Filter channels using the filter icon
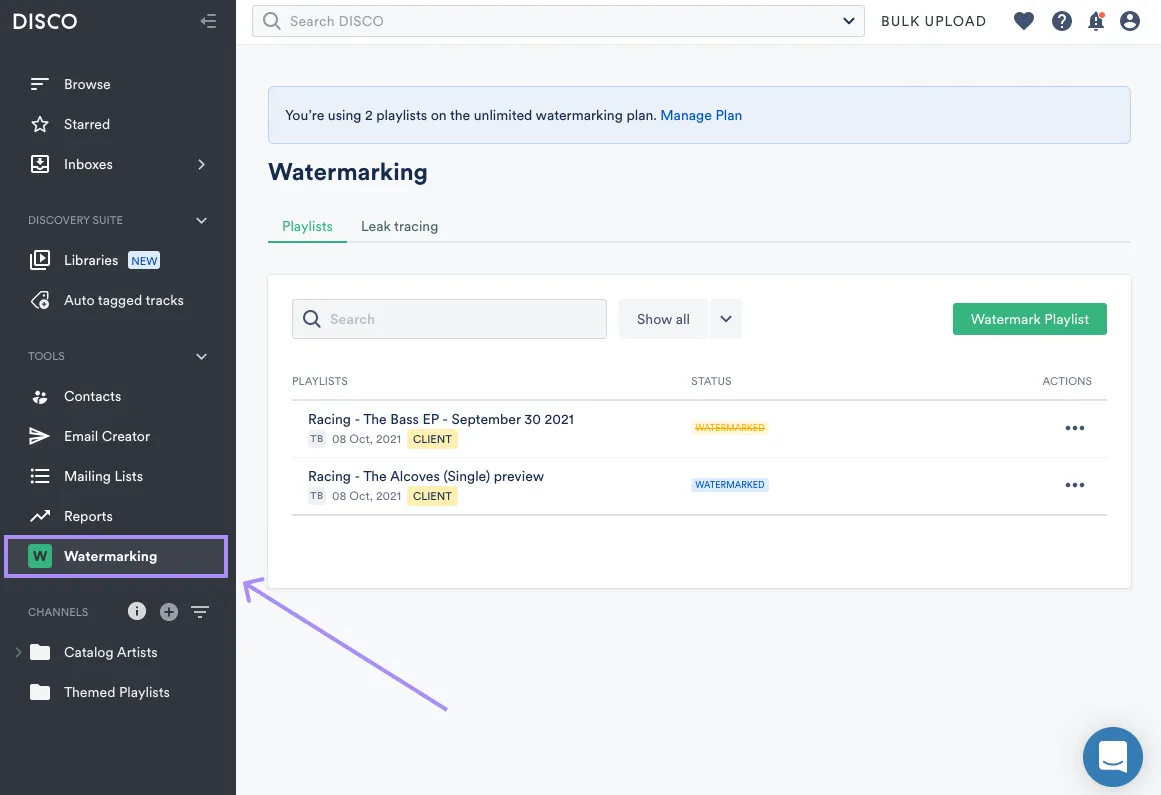The height and width of the screenshot is (795, 1161). coord(201,612)
